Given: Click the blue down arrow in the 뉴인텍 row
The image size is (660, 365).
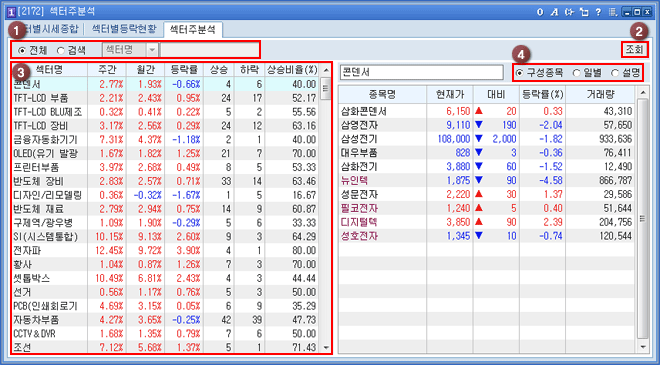Looking at the screenshot, I should click(x=479, y=181).
